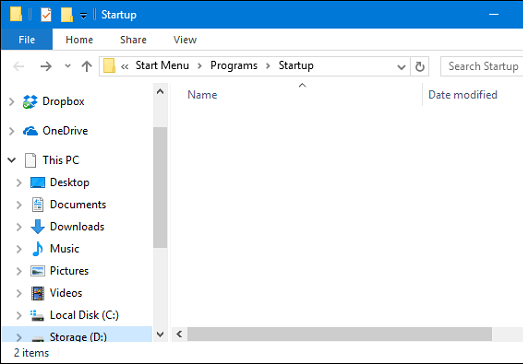This screenshot has width=523, height=364.
Task: Expand the arrow after Start Menu
Action: (199, 66)
